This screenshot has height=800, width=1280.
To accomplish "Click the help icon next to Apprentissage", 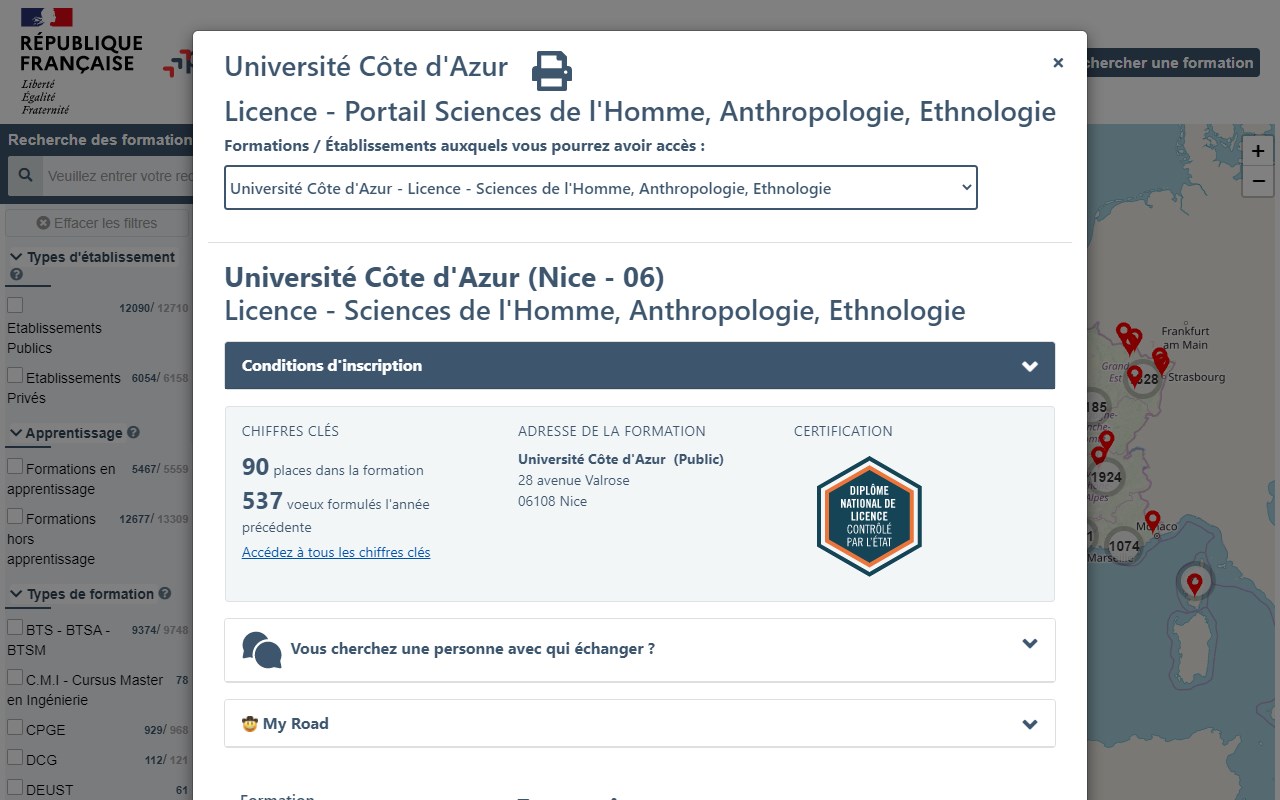I will pyautogui.click(x=134, y=433).
